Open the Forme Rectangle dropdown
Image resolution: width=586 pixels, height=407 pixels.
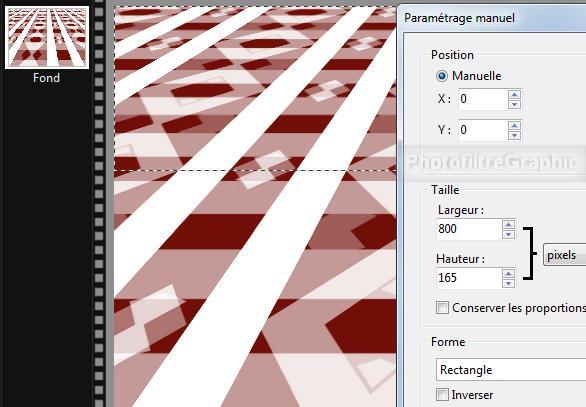511,370
